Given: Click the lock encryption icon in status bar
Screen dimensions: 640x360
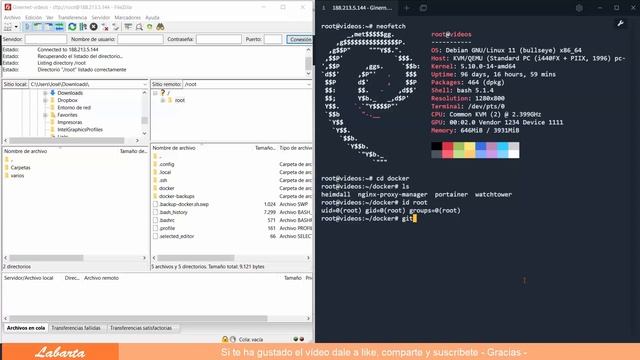Looking at the screenshot, I should click(x=224, y=339).
